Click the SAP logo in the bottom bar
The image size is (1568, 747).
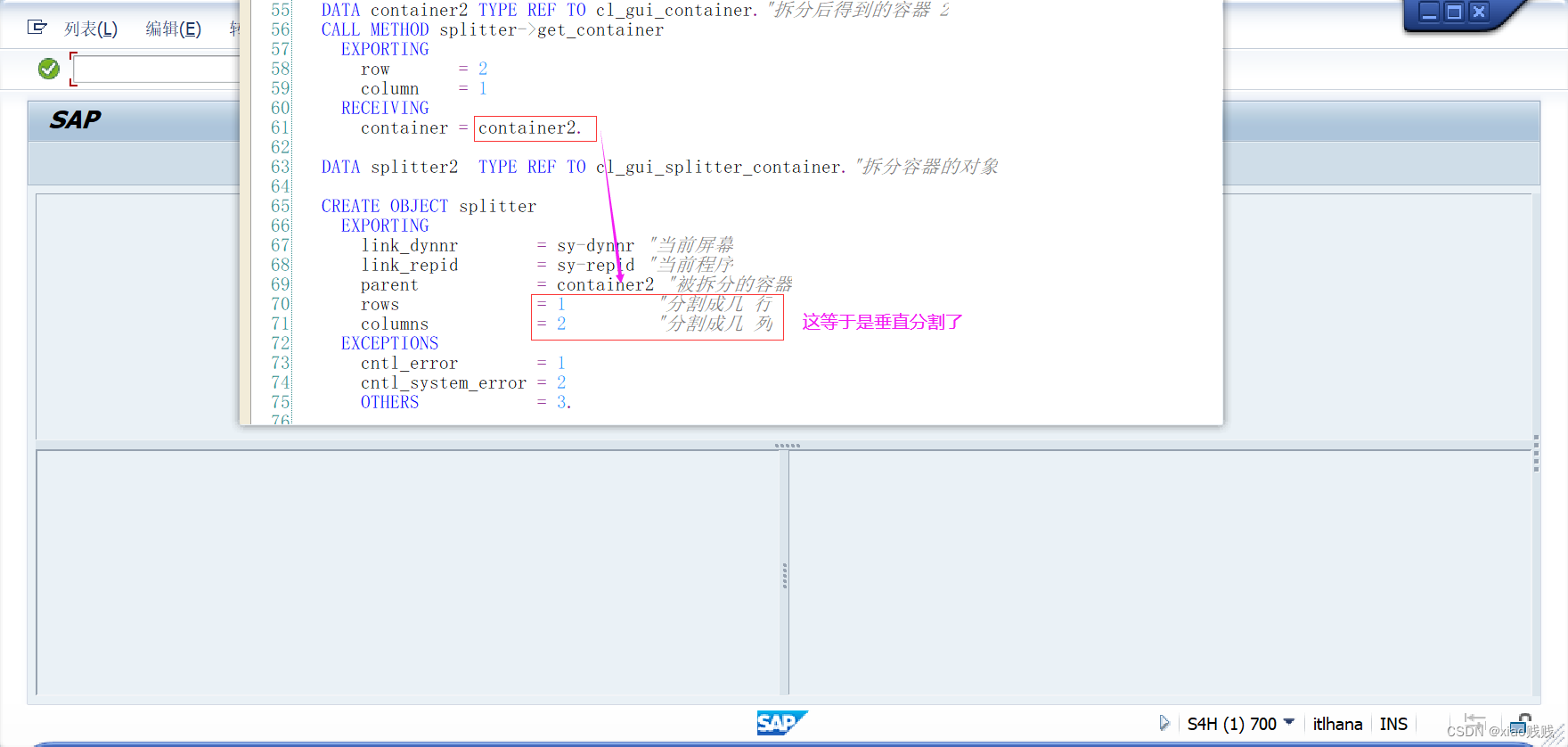(781, 723)
